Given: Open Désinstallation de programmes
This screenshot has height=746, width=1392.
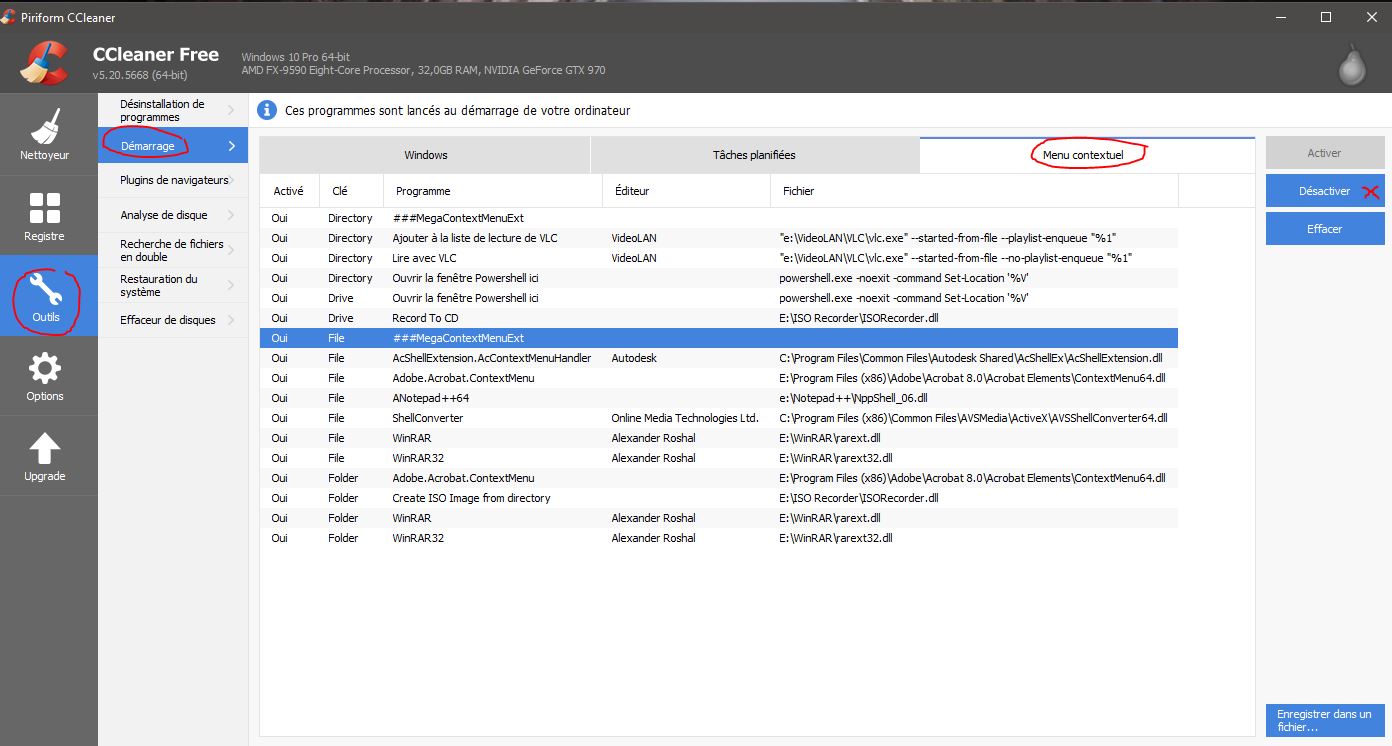Looking at the screenshot, I should tap(173, 110).
